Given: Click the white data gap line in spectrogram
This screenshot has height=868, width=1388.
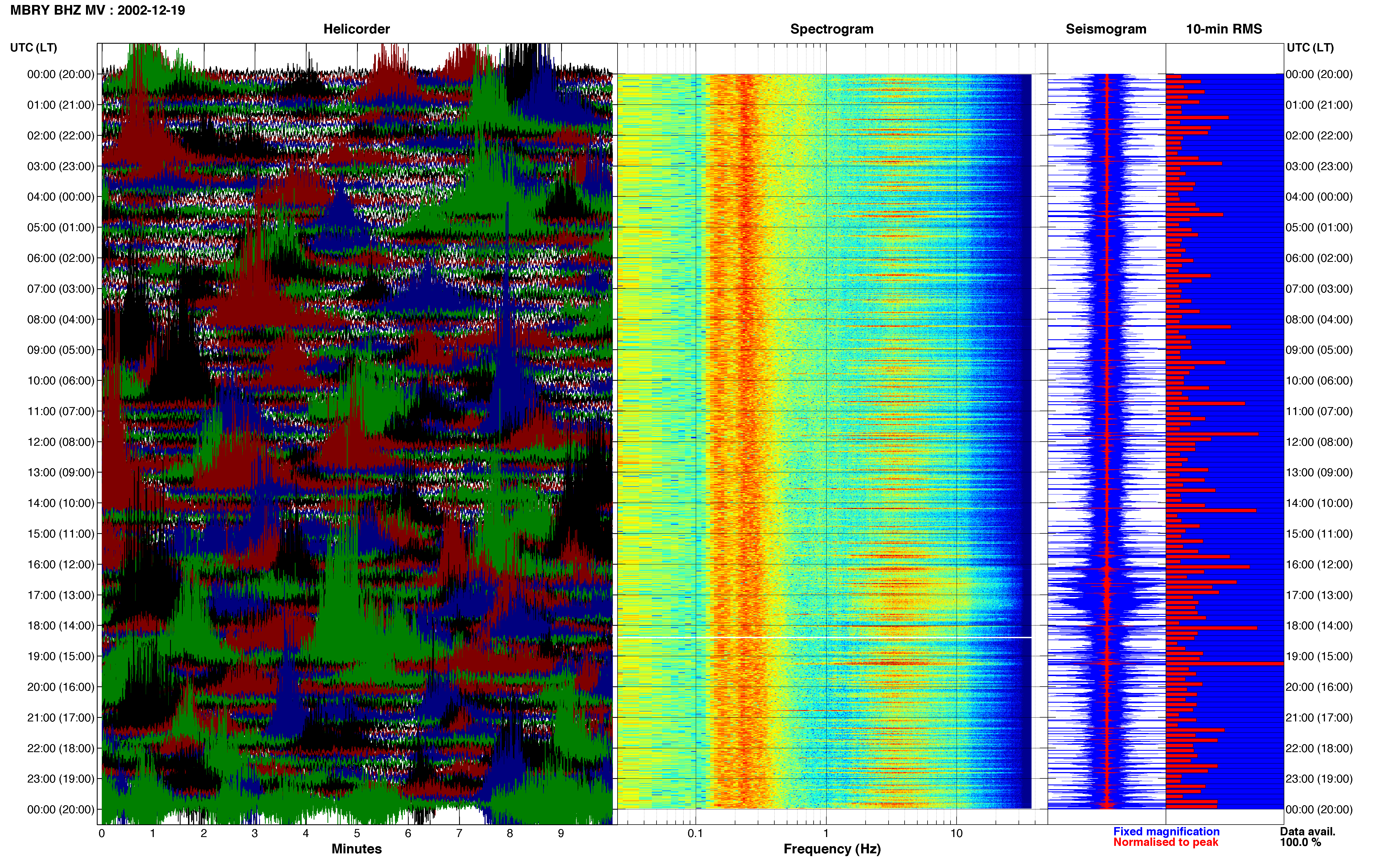Looking at the screenshot, I should [x=824, y=637].
